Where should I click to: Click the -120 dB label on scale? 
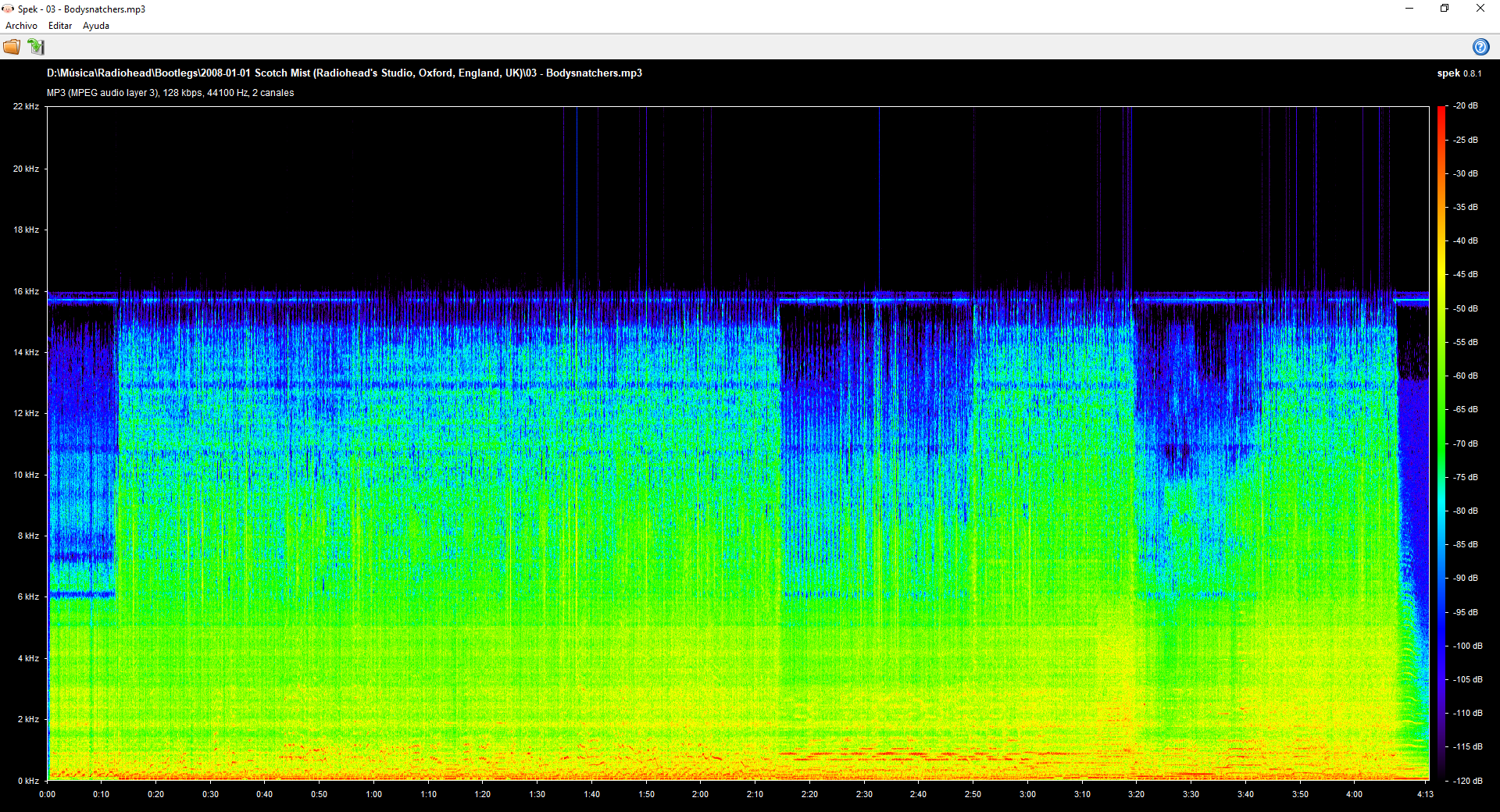click(1467, 781)
